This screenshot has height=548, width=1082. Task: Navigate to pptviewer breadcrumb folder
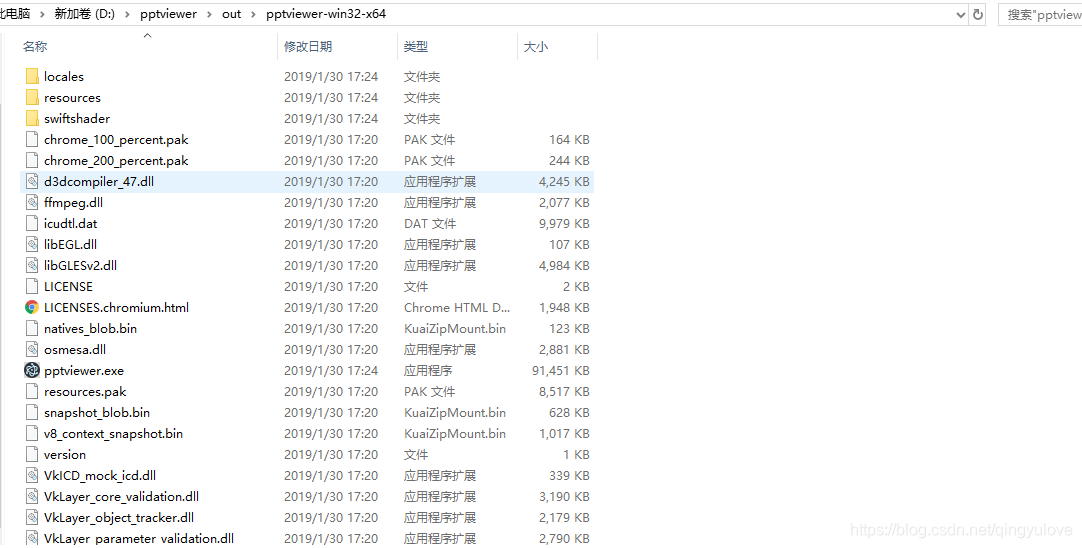pyautogui.click(x=168, y=14)
